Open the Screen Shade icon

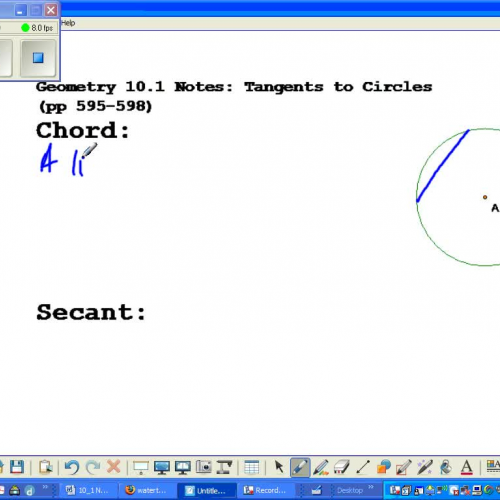point(141,467)
